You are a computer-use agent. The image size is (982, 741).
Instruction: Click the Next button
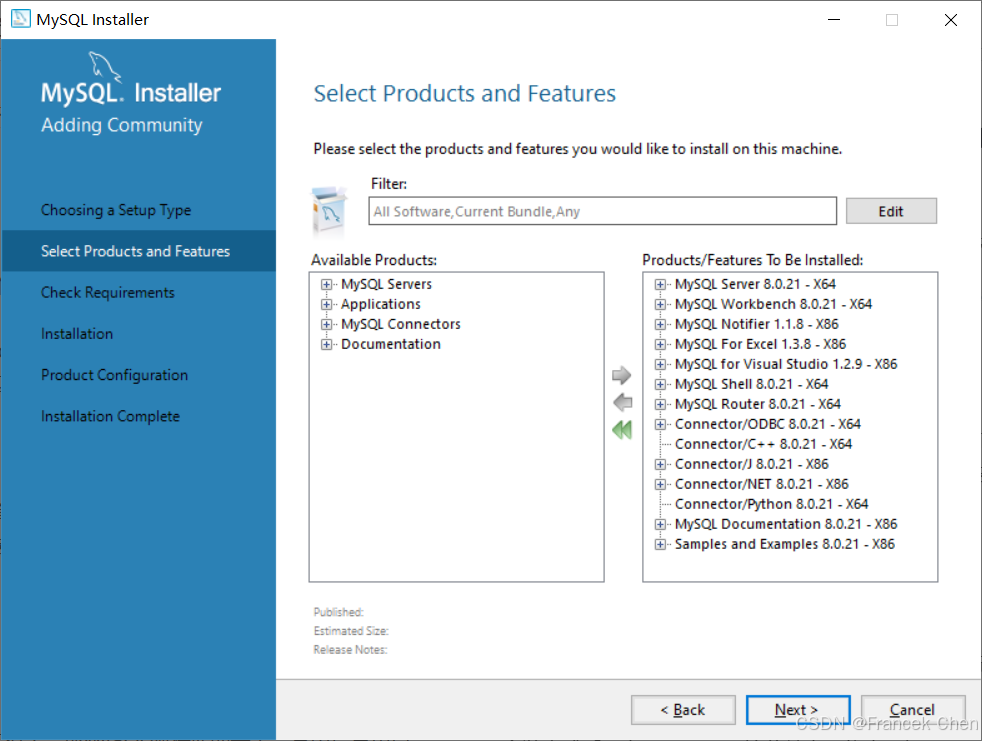798,710
